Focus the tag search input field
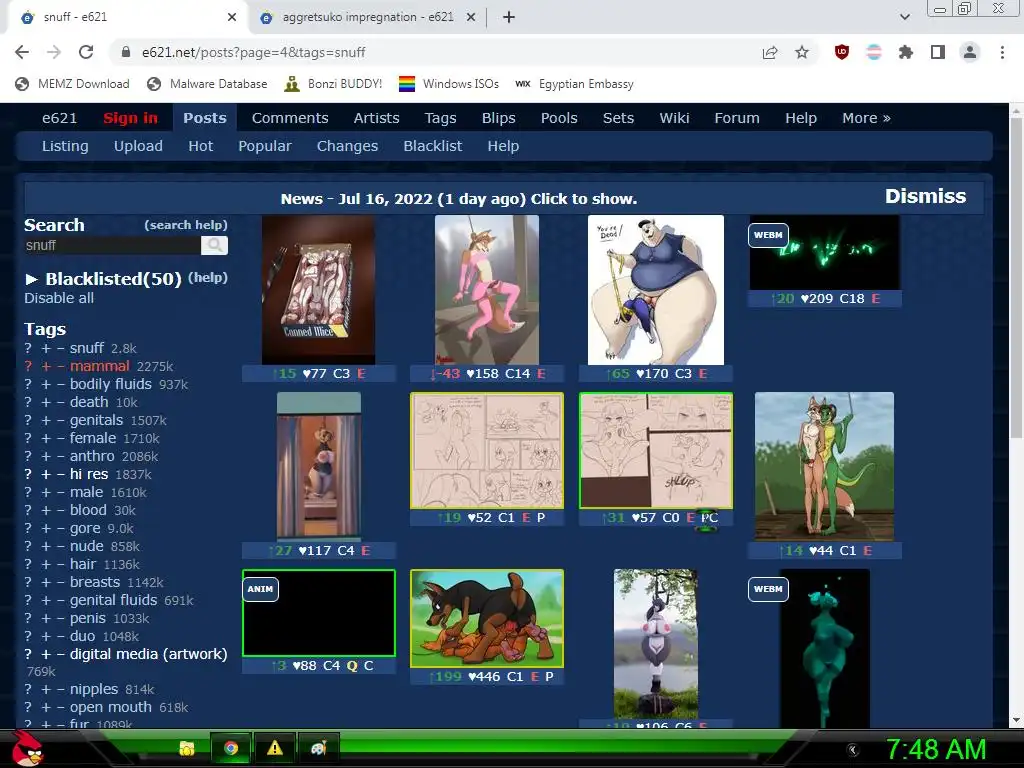The image size is (1024, 768). (x=112, y=246)
